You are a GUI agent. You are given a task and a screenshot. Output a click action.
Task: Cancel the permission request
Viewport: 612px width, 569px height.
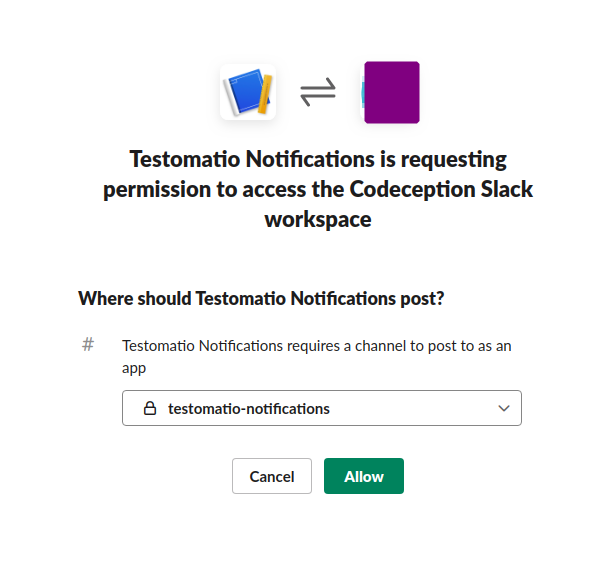click(272, 476)
